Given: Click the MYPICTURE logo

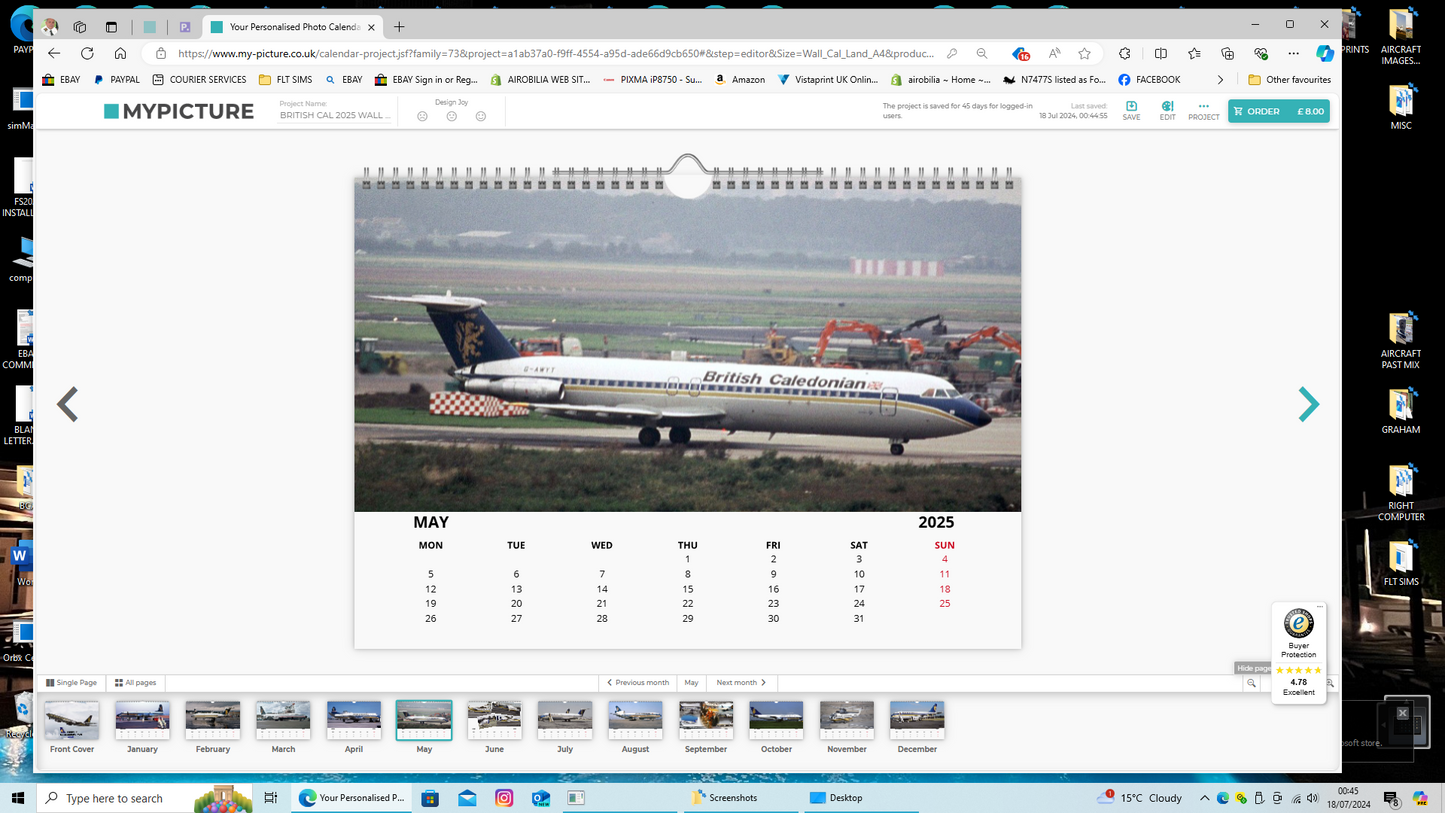Looking at the screenshot, I should 179,111.
